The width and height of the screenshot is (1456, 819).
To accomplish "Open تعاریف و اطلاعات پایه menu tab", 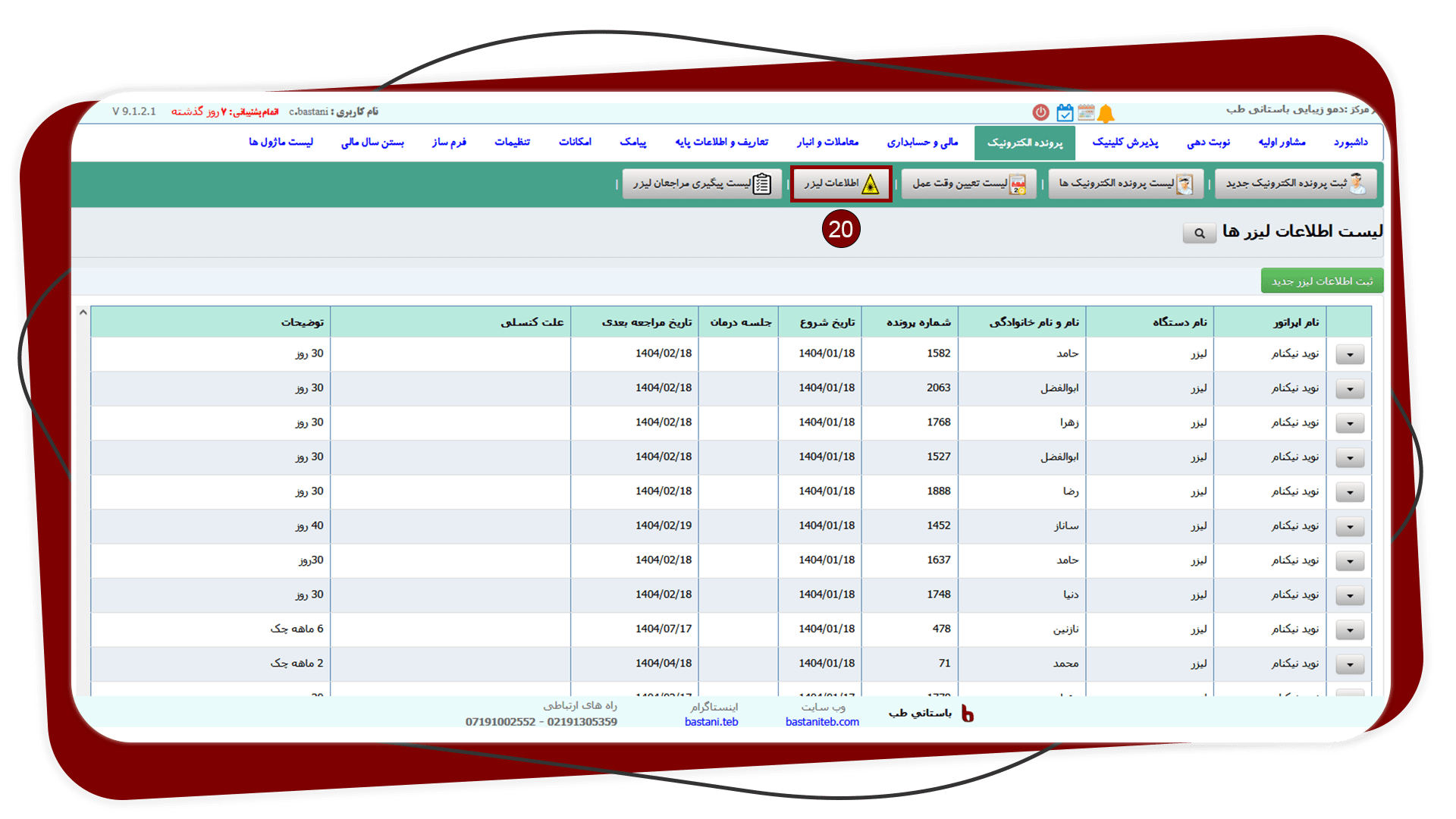I will [721, 143].
